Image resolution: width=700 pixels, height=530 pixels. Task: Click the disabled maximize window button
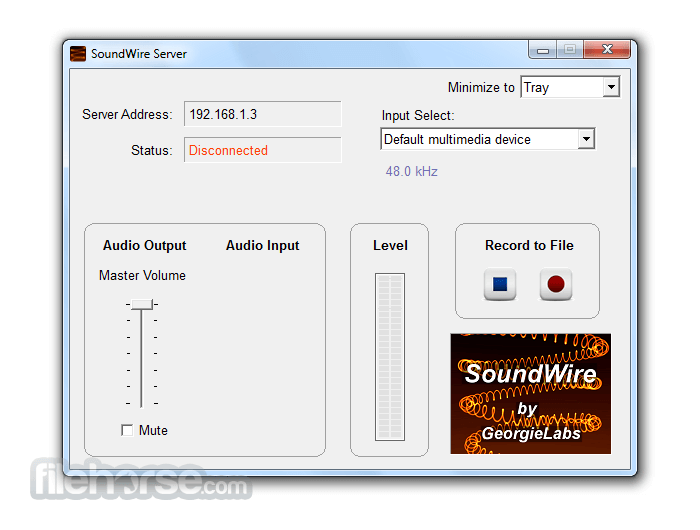pyautogui.click(x=570, y=50)
